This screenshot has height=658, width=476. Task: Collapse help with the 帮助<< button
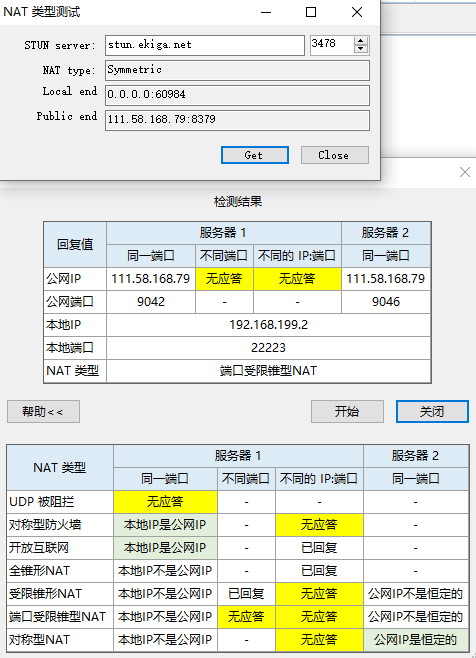(43, 412)
